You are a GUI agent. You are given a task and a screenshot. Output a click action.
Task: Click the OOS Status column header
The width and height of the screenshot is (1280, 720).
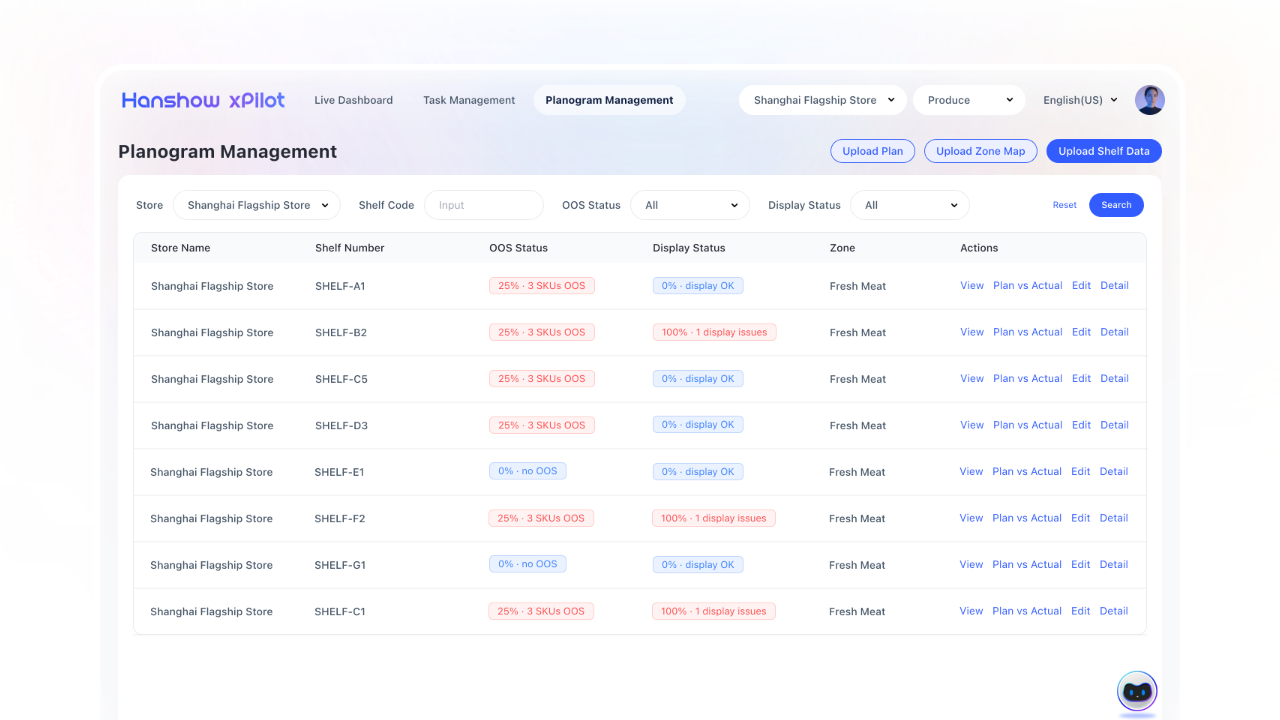coord(519,248)
